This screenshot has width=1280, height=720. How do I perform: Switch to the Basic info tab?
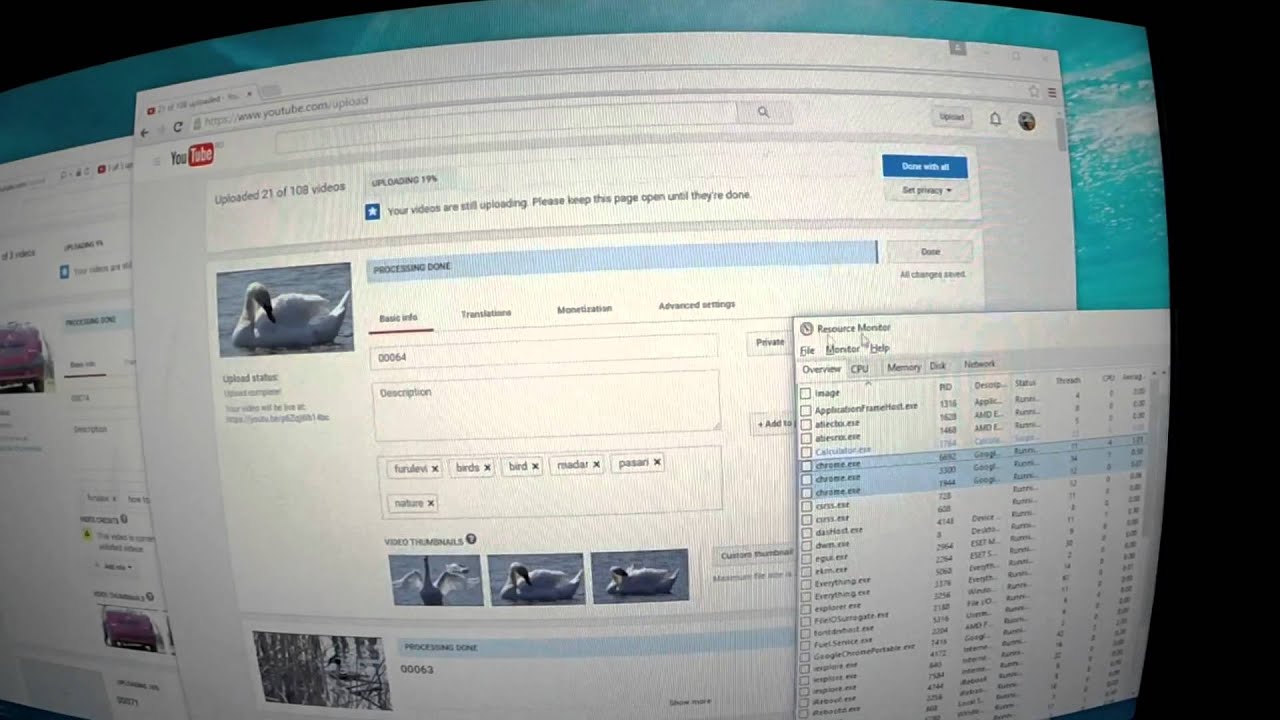[398, 318]
